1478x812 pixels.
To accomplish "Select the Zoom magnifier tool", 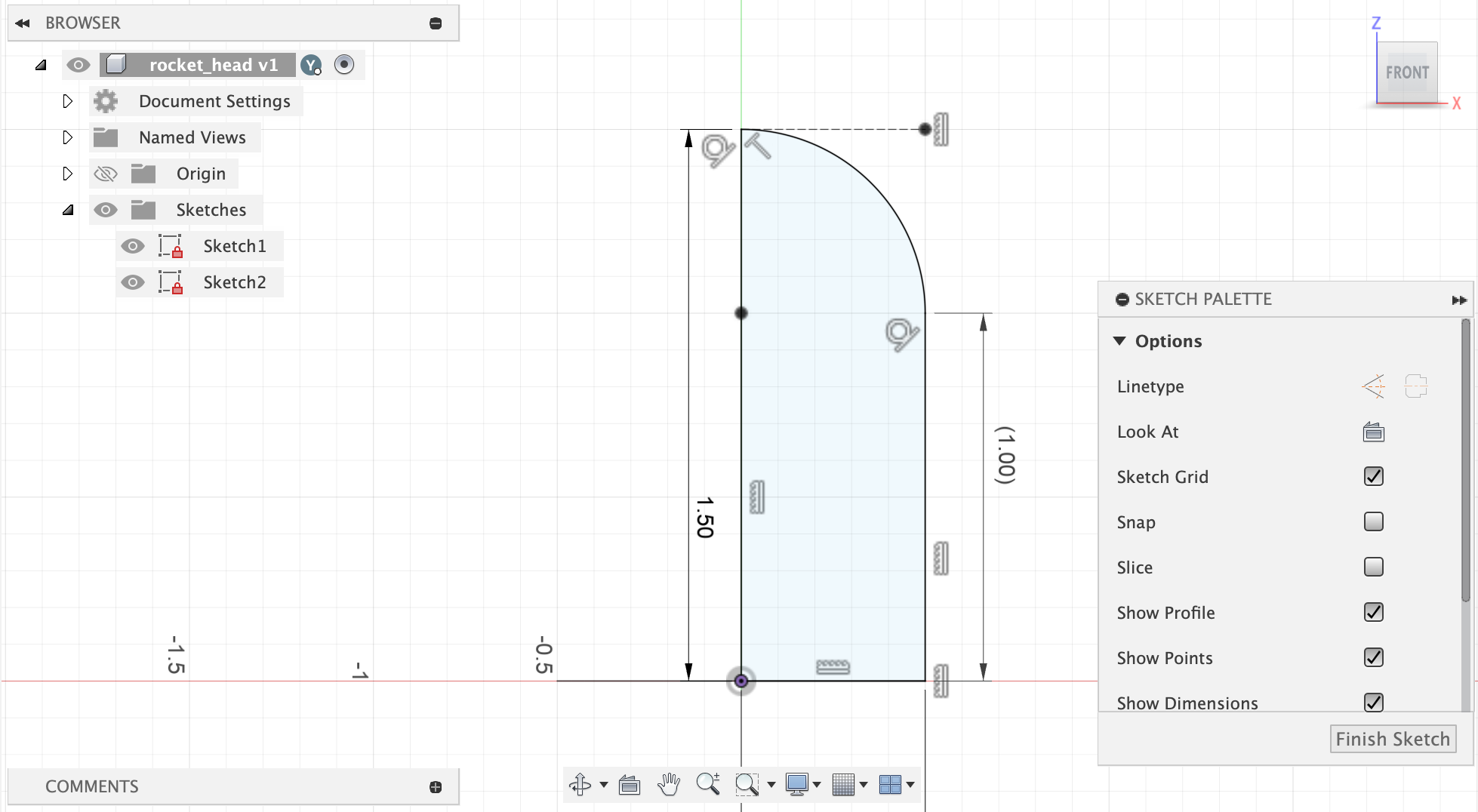I will (707, 784).
